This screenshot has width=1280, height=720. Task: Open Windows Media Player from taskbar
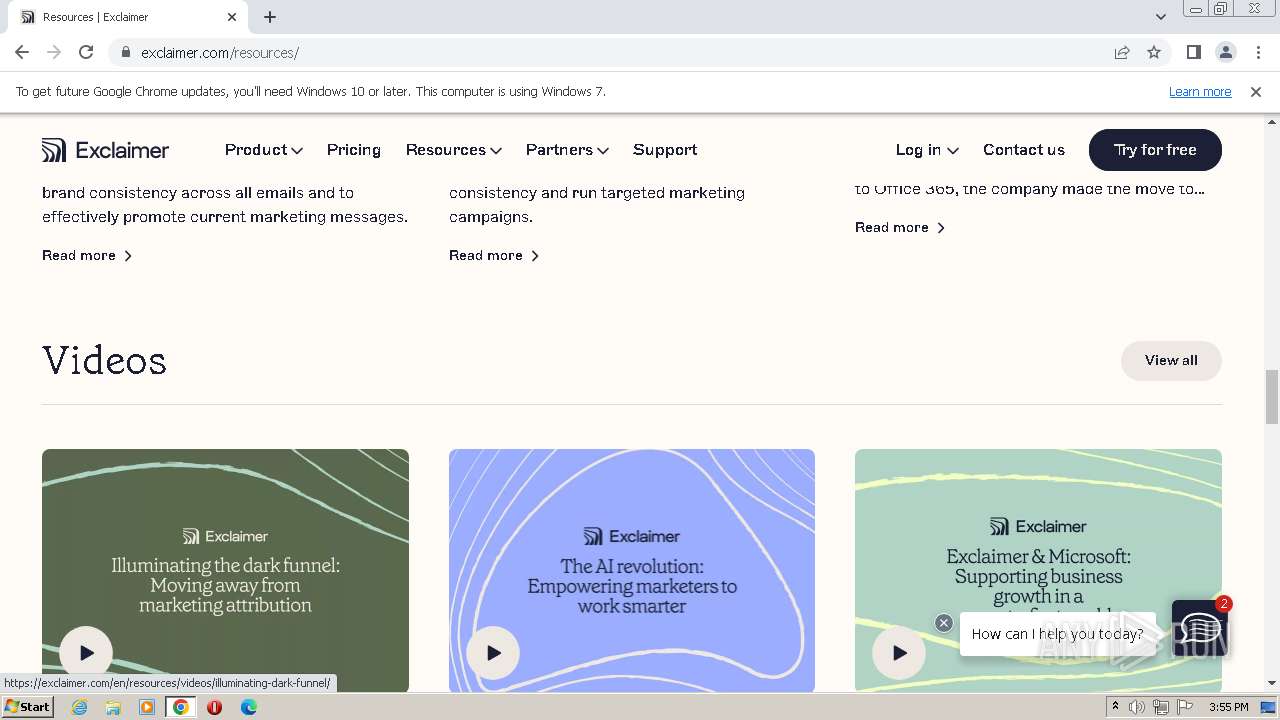tap(147, 707)
